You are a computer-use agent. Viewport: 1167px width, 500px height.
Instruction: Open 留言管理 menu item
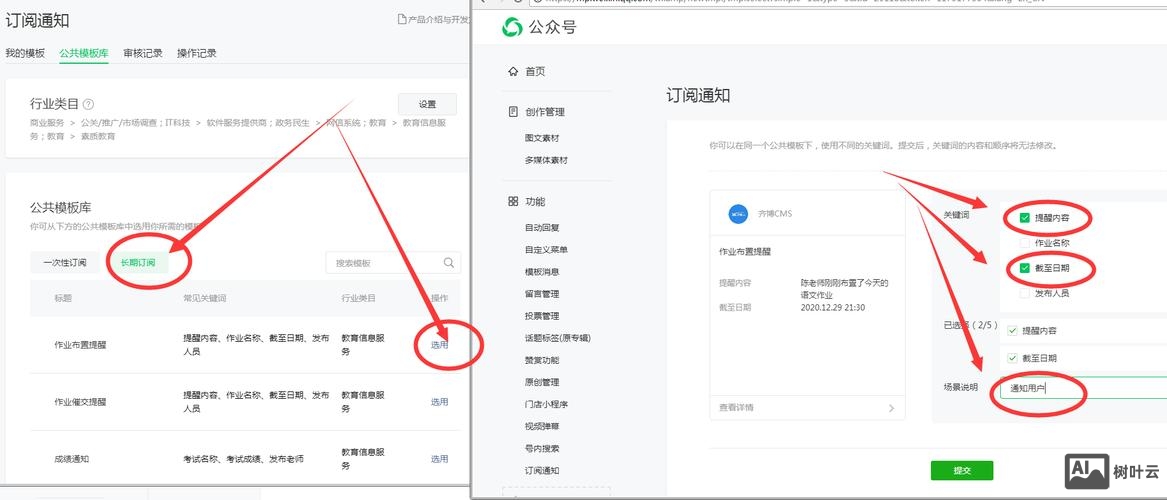pos(542,294)
